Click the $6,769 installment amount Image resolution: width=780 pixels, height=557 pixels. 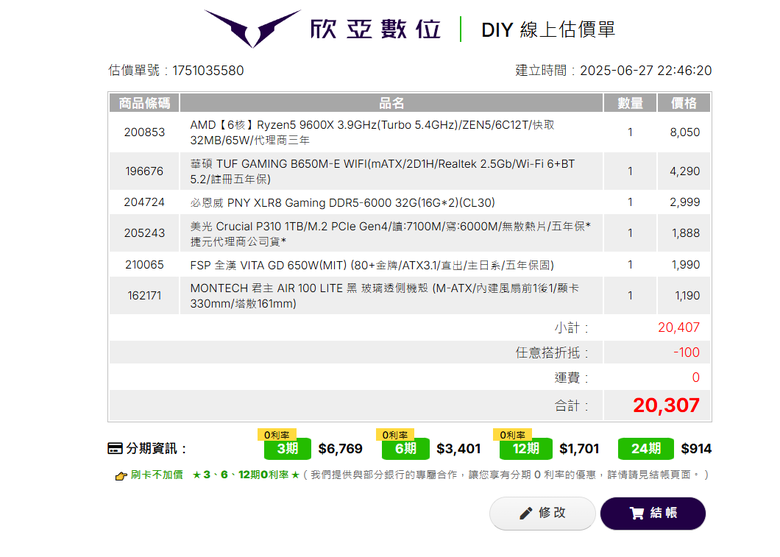pos(340,449)
